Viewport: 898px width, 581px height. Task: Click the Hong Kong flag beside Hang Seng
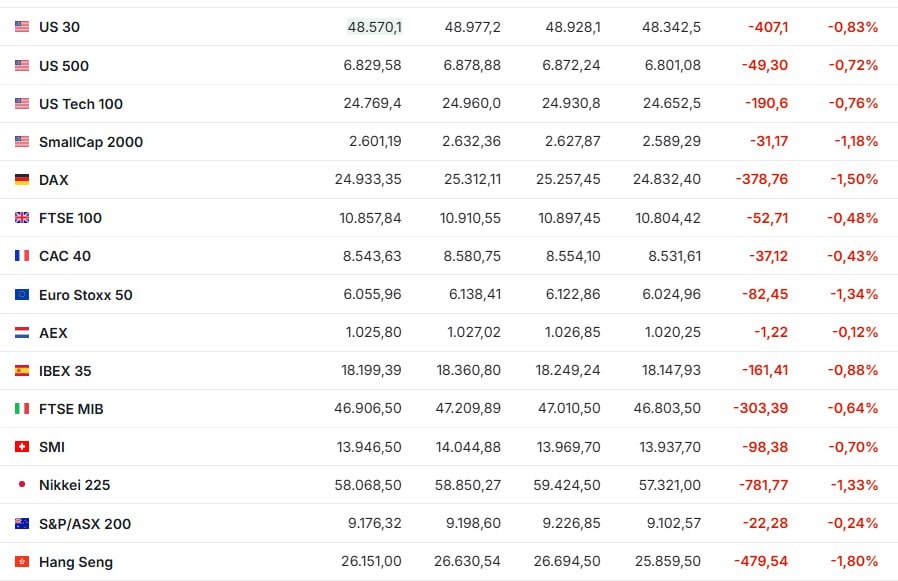click(22, 562)
